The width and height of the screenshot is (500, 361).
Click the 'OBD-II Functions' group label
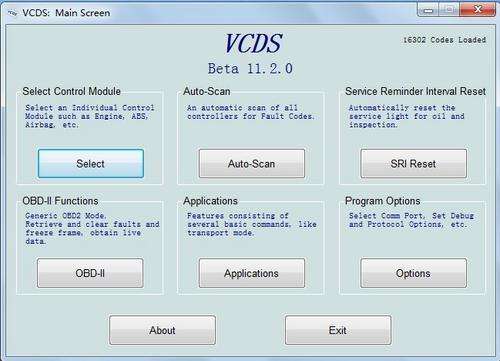[x=60, y=201]
